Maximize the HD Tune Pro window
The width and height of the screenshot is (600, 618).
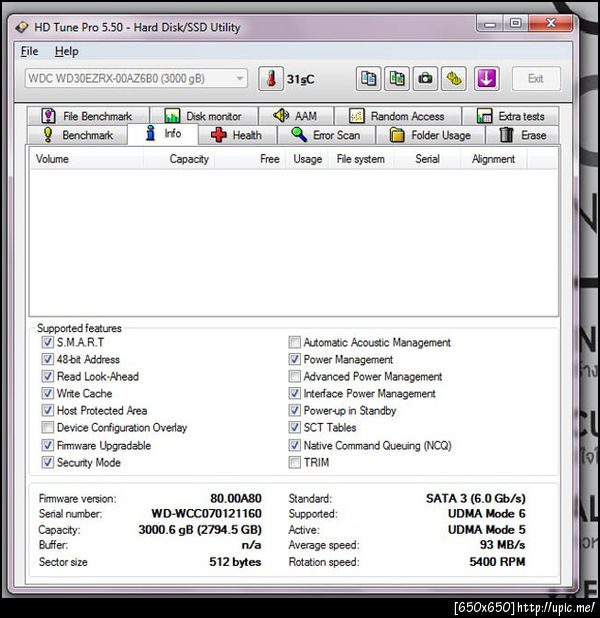pyautogui.click(x=516, y=24)
